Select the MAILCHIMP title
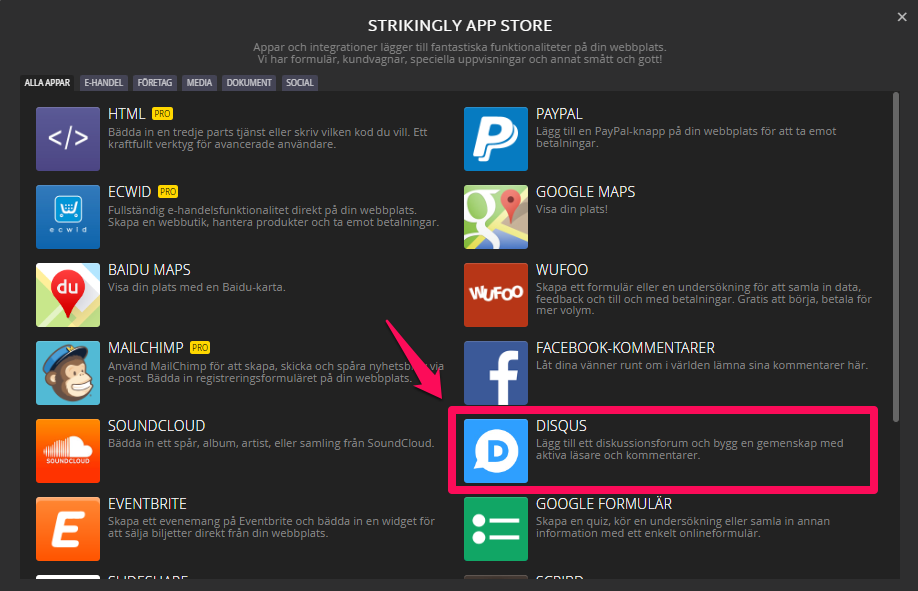The height and width of the screenshot is (591, 918). pyautogui.click(x=146, y=347)
